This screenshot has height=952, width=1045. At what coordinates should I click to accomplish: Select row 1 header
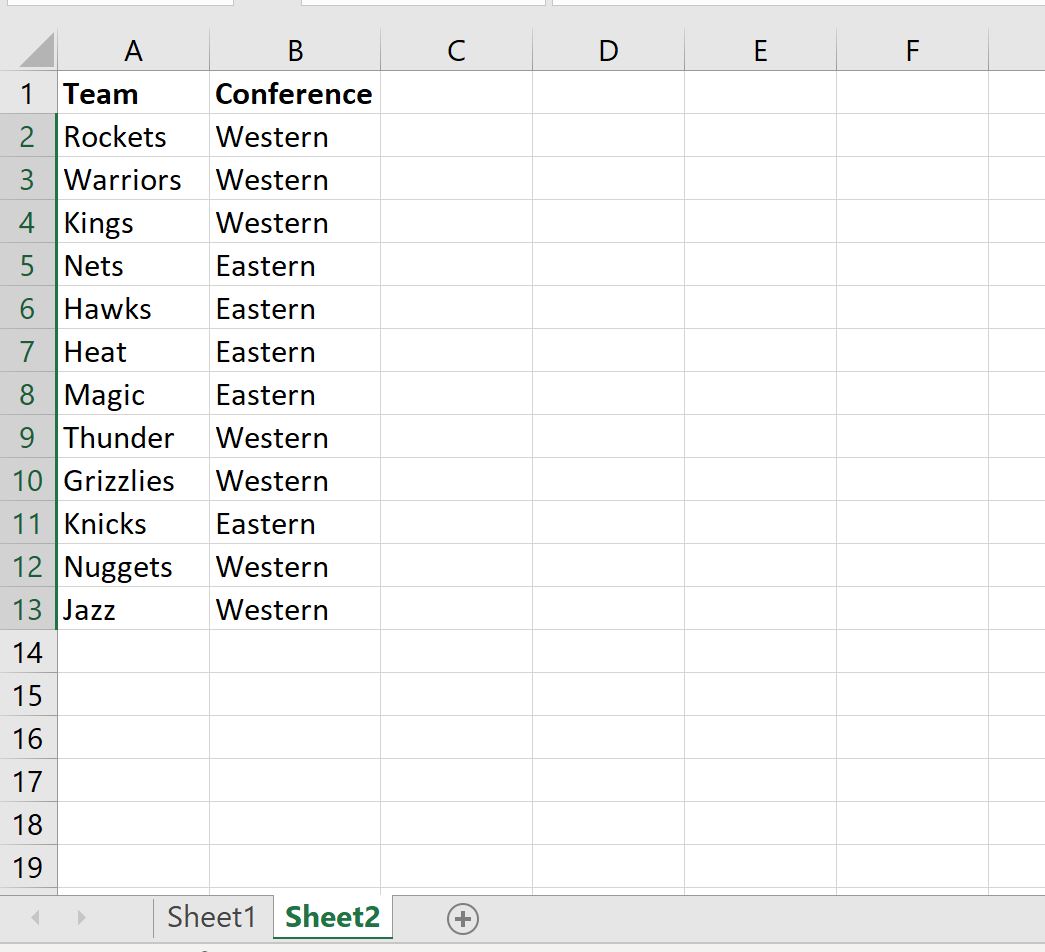[x=28, y=93]
